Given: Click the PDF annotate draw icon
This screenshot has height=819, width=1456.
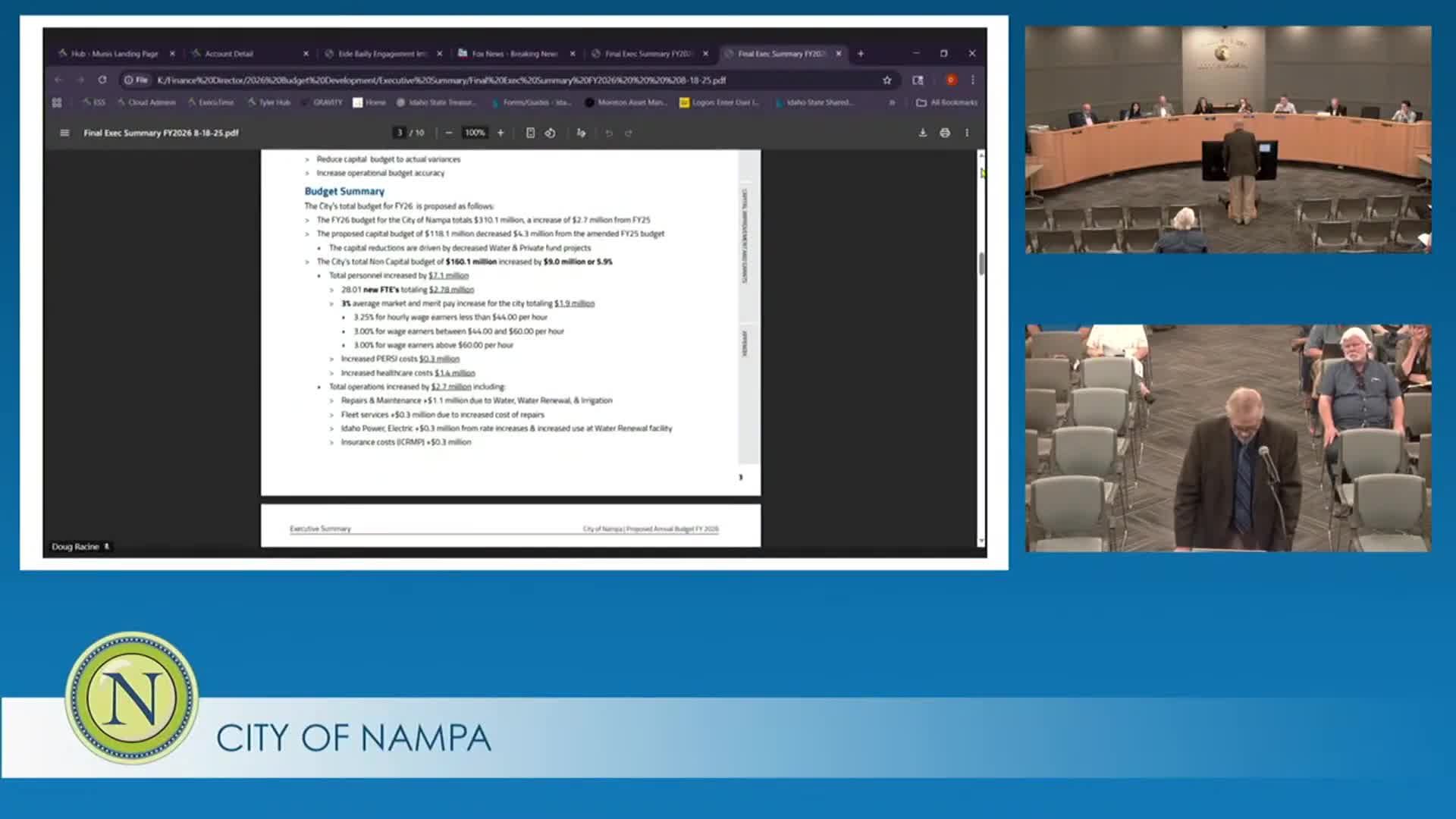Looking at the screenshot, I should [x=581, y=133].
